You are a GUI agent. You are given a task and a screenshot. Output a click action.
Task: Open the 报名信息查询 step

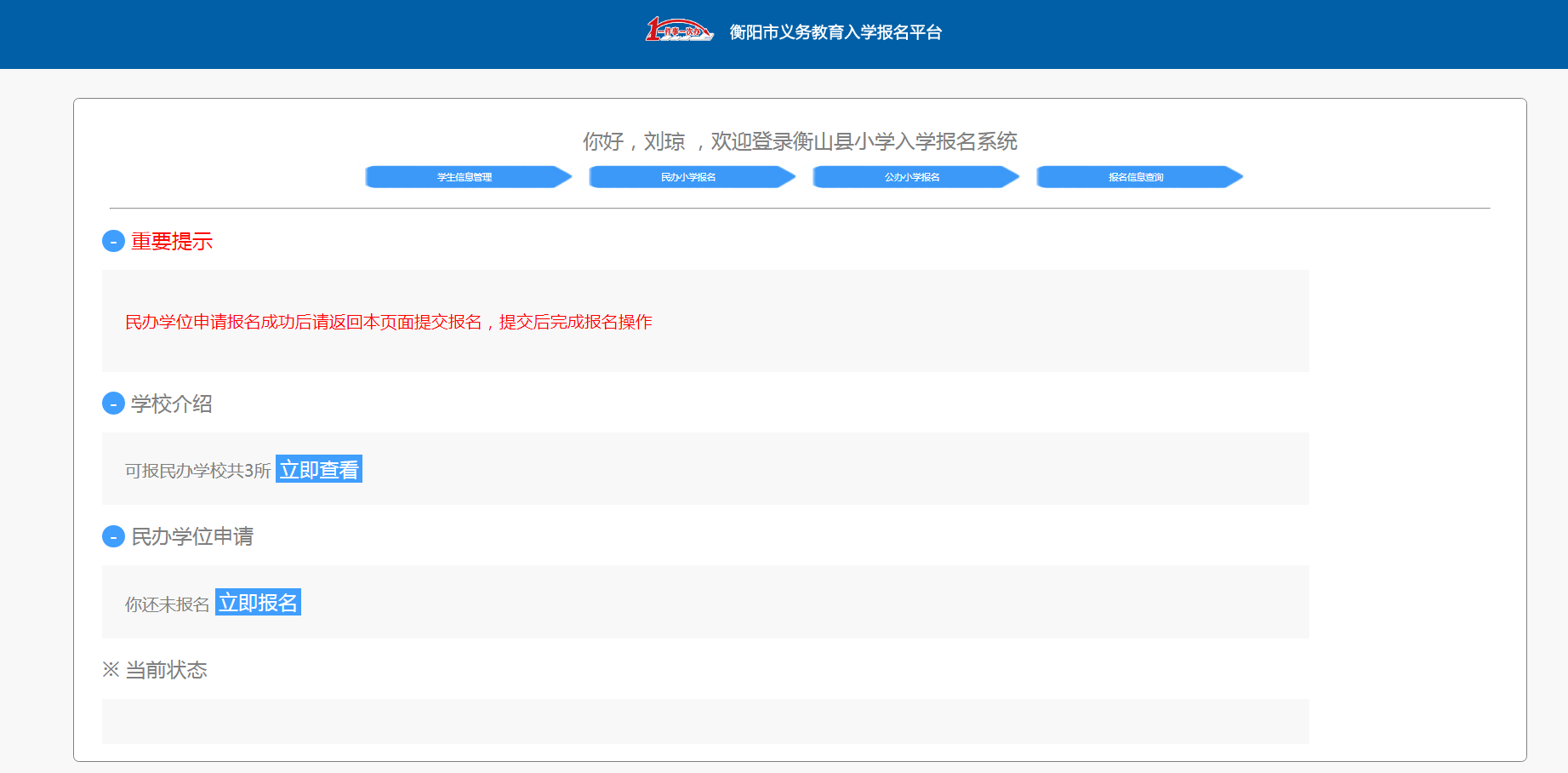1137,177
